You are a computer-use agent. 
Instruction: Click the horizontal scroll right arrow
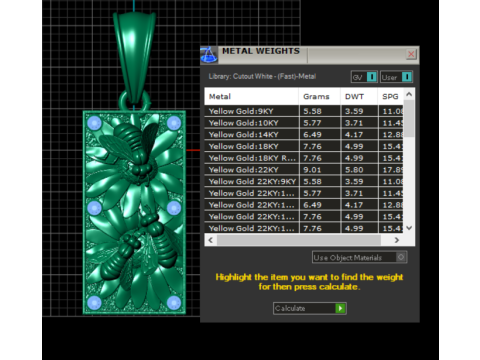(x=397, y=240)
